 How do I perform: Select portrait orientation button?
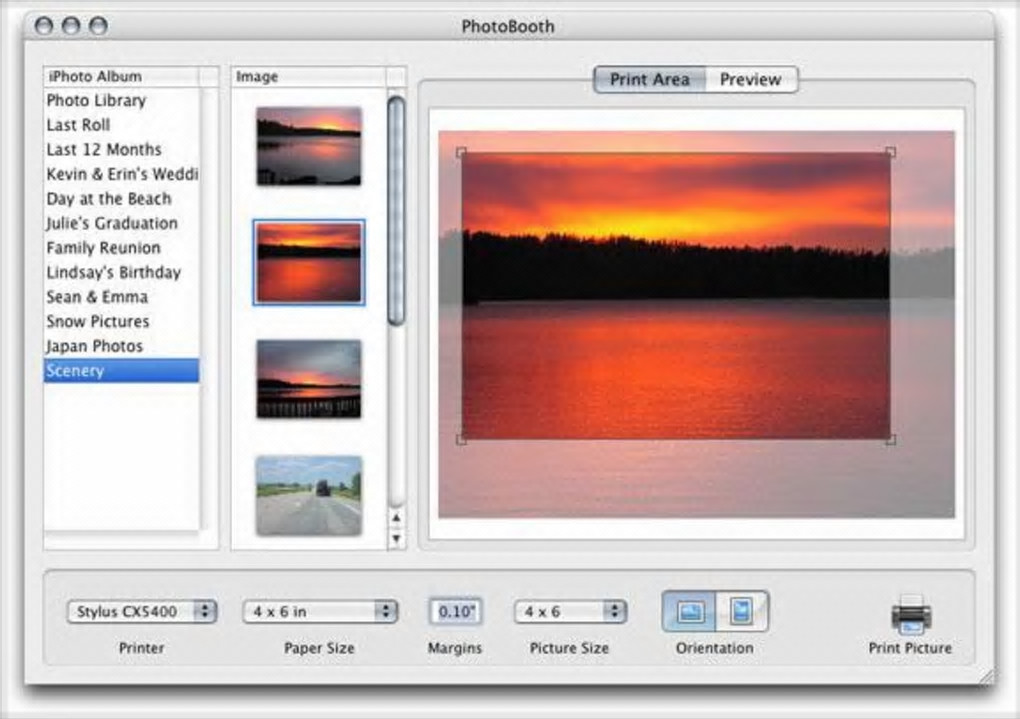point(742,611)
